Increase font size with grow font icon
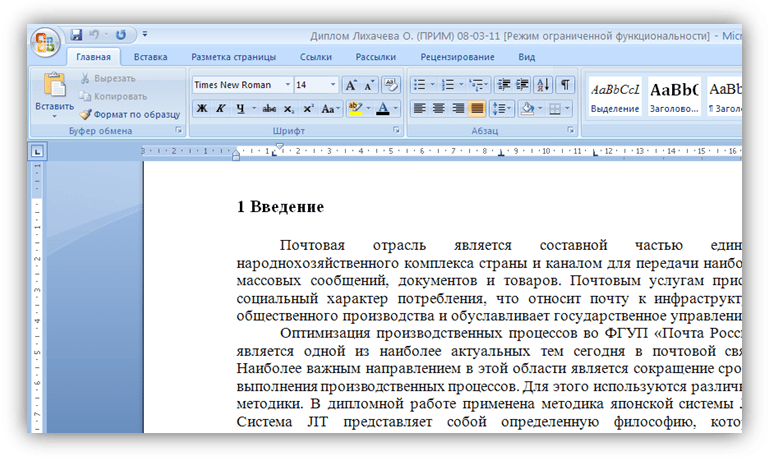768x457 pixels. tap(351, 85)
